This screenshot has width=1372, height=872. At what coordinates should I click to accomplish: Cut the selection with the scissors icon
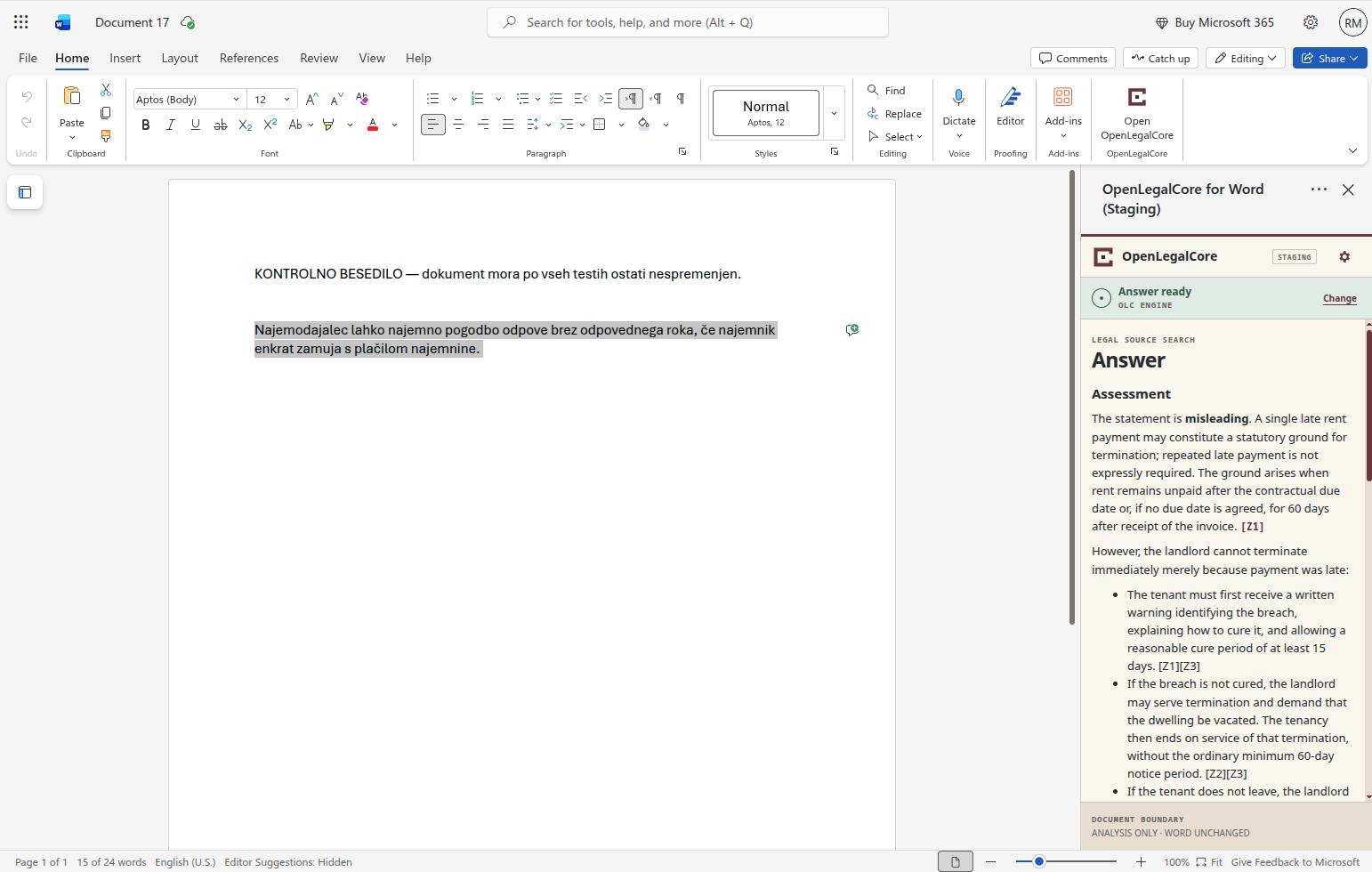(106, 90)
